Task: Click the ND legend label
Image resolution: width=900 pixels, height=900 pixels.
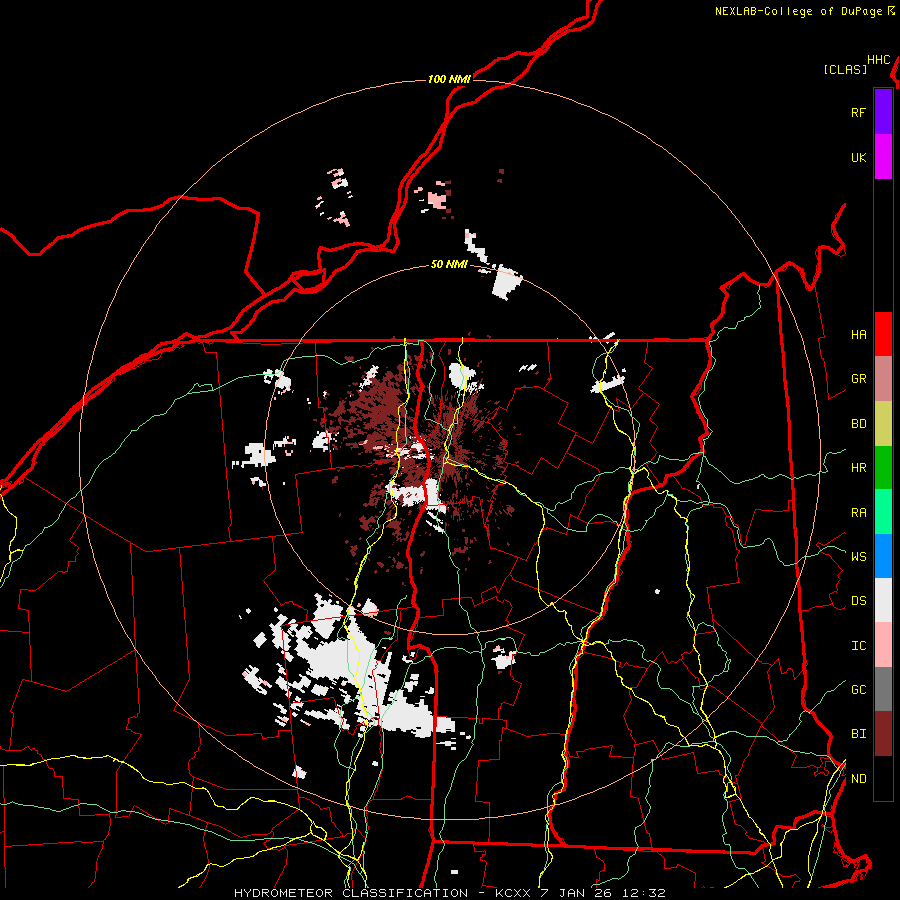Action: tap(858, 779)
